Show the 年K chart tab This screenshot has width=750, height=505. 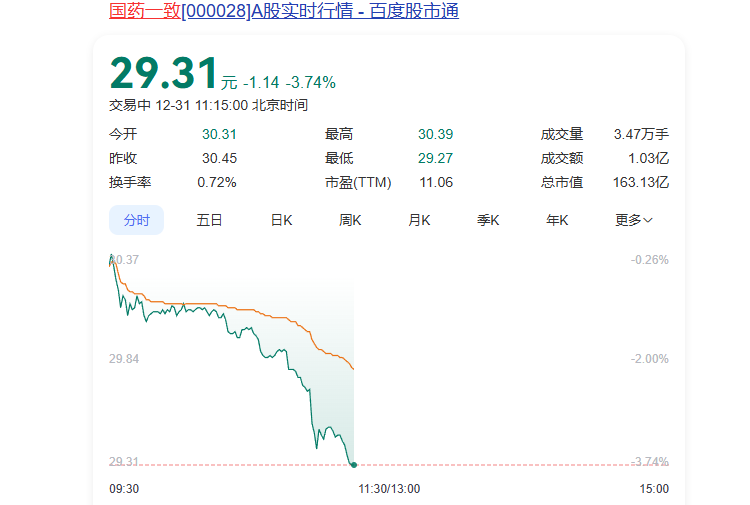point(557,220)
